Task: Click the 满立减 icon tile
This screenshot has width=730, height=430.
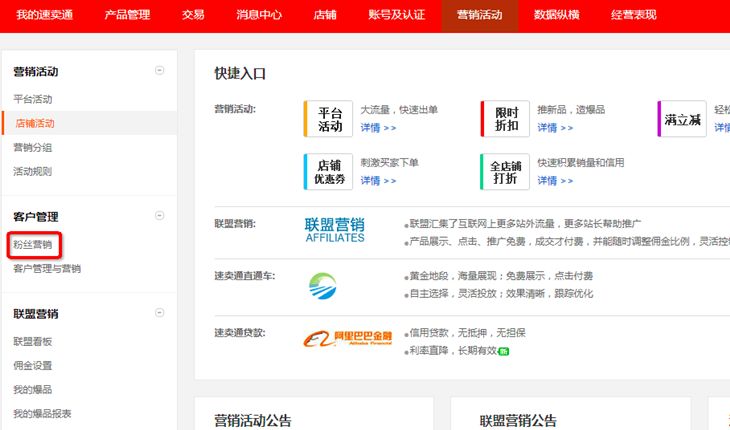Action: point(682,119)
